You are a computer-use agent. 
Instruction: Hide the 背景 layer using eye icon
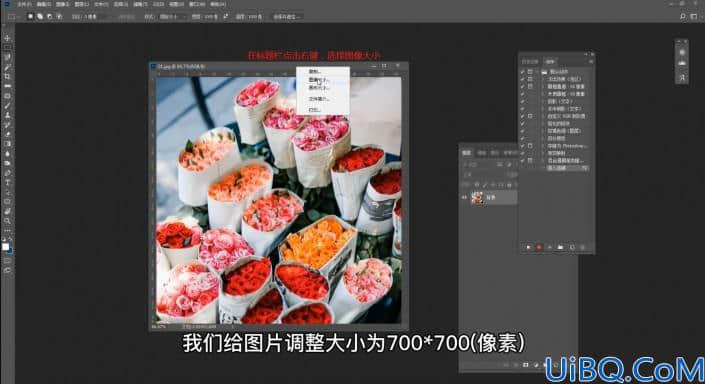[464, 197]
